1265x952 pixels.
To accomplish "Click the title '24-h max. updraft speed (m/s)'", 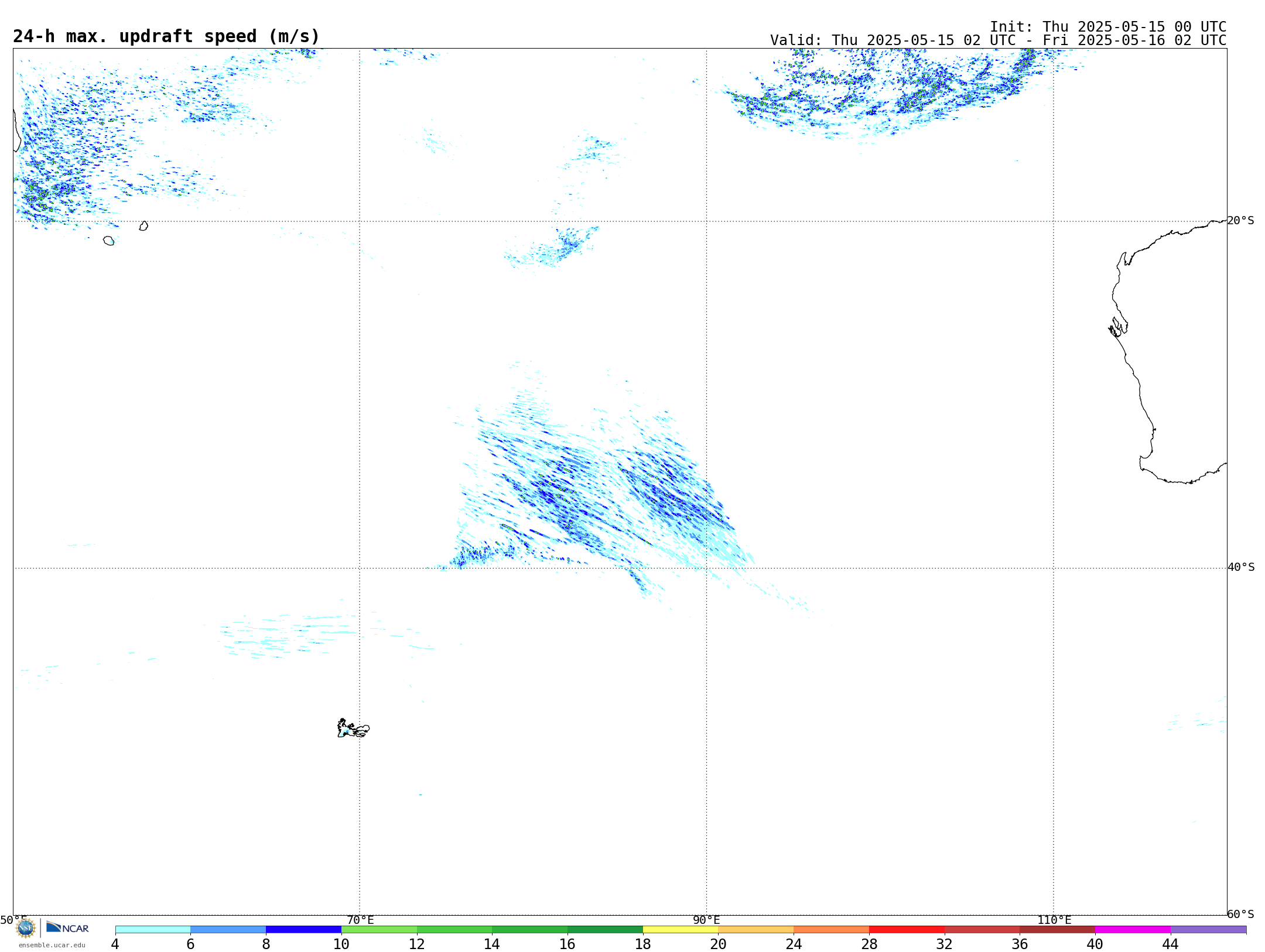I will point(166,36).
